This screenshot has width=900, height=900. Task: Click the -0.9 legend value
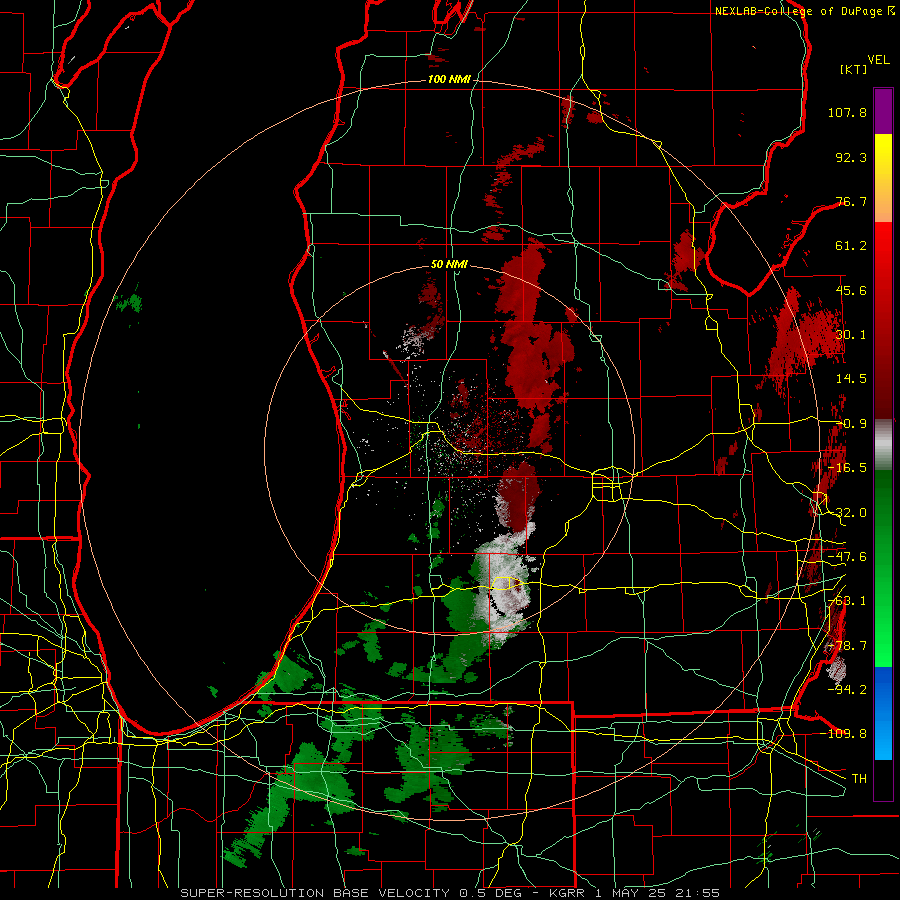click(851, 424)
